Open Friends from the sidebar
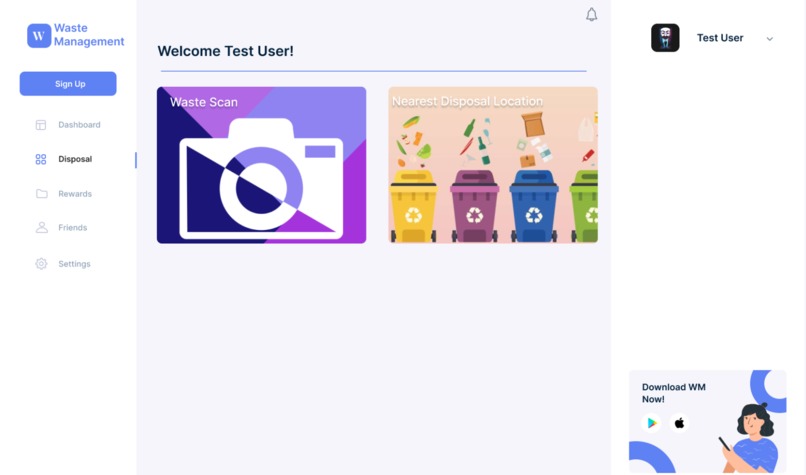Viewport: 806px width, 475px height. [72, 227]
